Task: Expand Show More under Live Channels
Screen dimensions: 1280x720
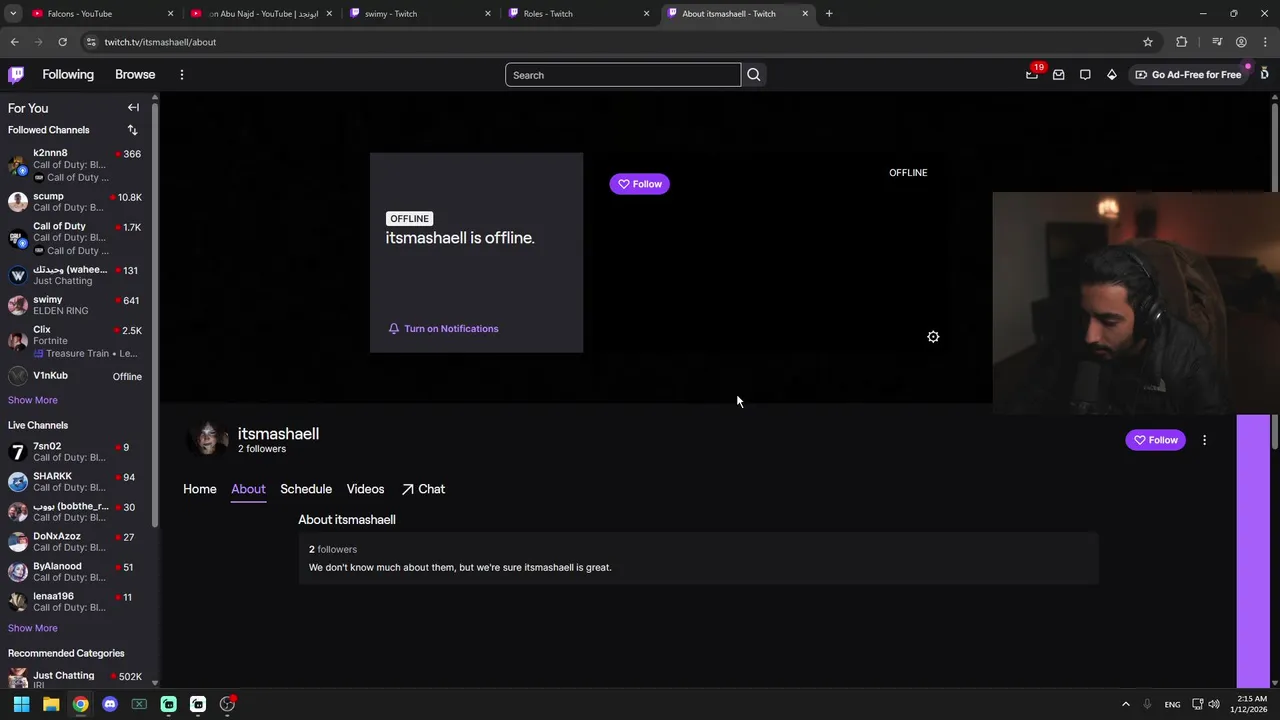Action: (33, 628)
